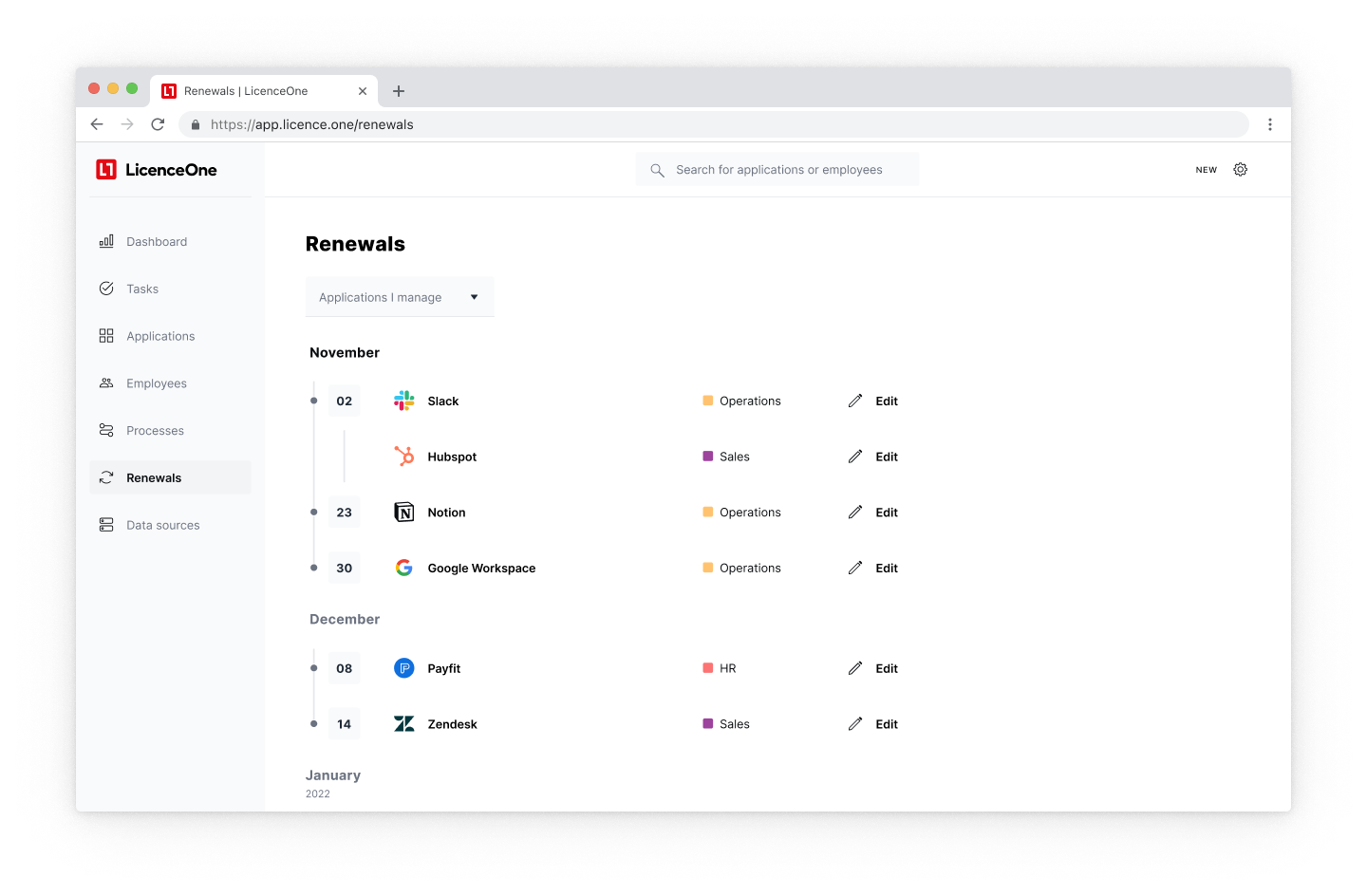This screenshot has width=1367, height=896.
Task: Edit the Zendesk renewal
Action: click(873, 724)
